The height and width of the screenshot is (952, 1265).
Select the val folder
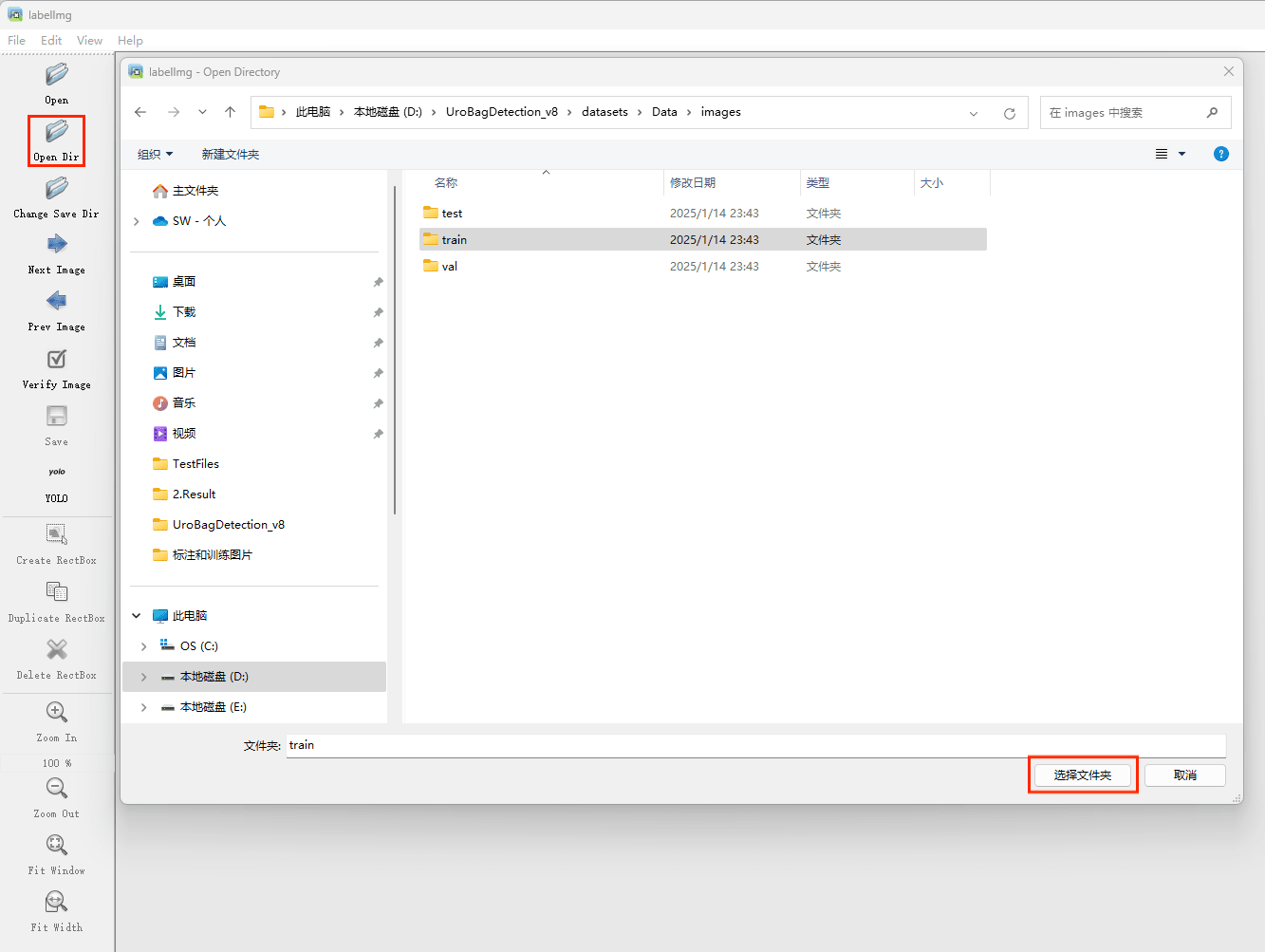450,267
